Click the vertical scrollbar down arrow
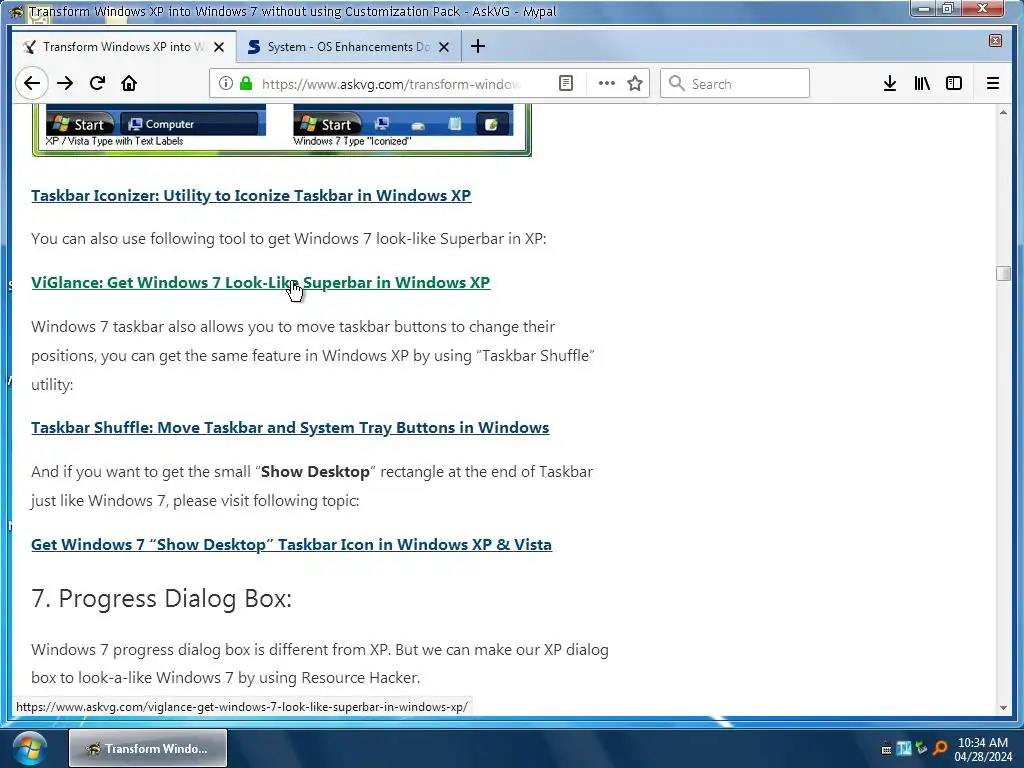 [1003, 707]
